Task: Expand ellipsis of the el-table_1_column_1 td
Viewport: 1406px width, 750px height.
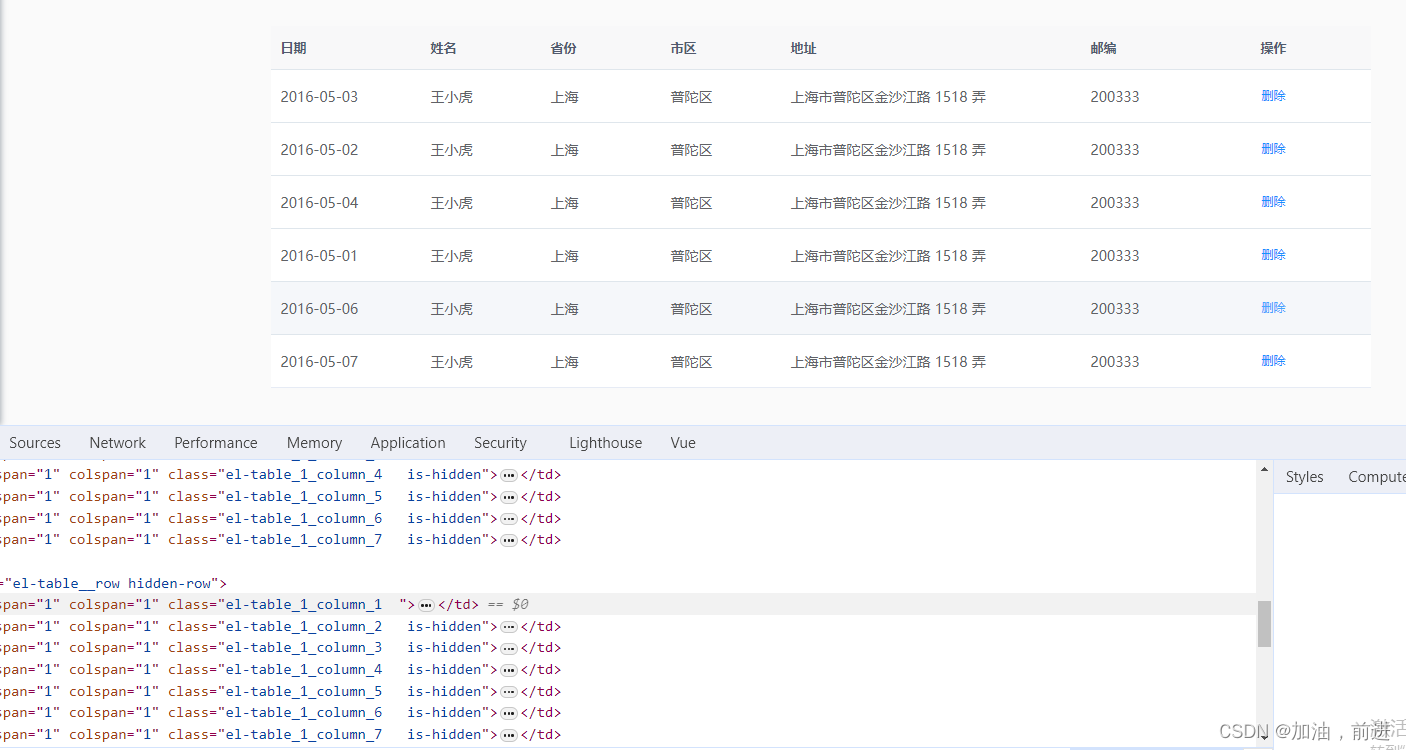Action: pyautogui.click(x=426, y=605)
